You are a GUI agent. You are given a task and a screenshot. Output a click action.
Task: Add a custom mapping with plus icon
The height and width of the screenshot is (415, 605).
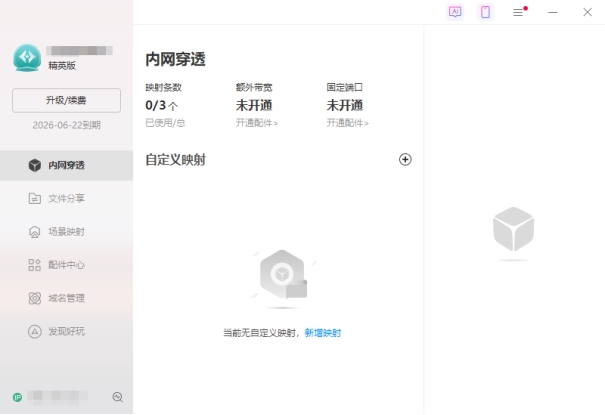click(405, 159)
